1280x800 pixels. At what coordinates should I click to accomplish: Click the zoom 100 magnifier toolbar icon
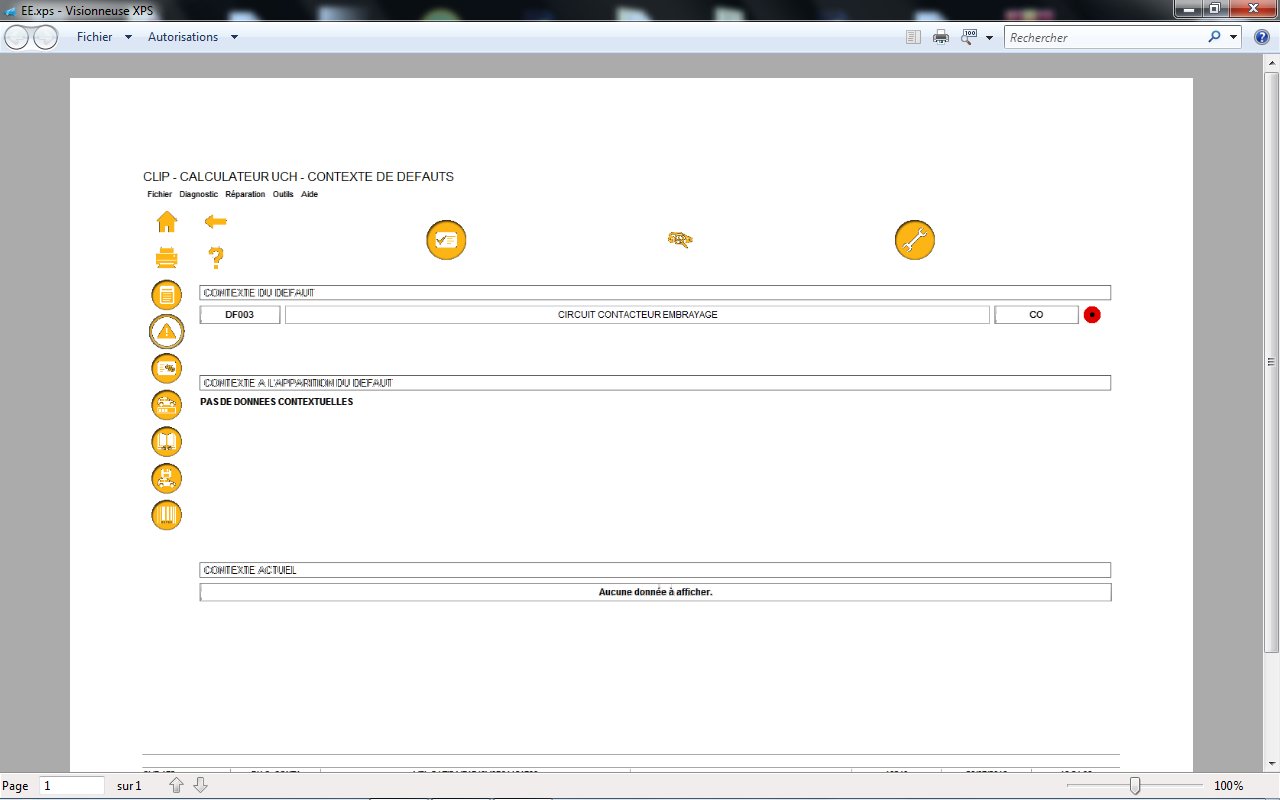pos(969,37)
